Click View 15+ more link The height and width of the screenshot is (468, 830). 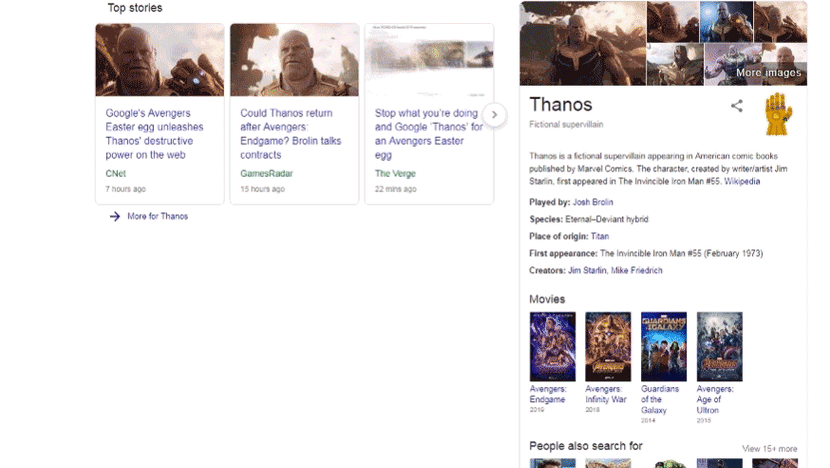click(x=770, y=448)
